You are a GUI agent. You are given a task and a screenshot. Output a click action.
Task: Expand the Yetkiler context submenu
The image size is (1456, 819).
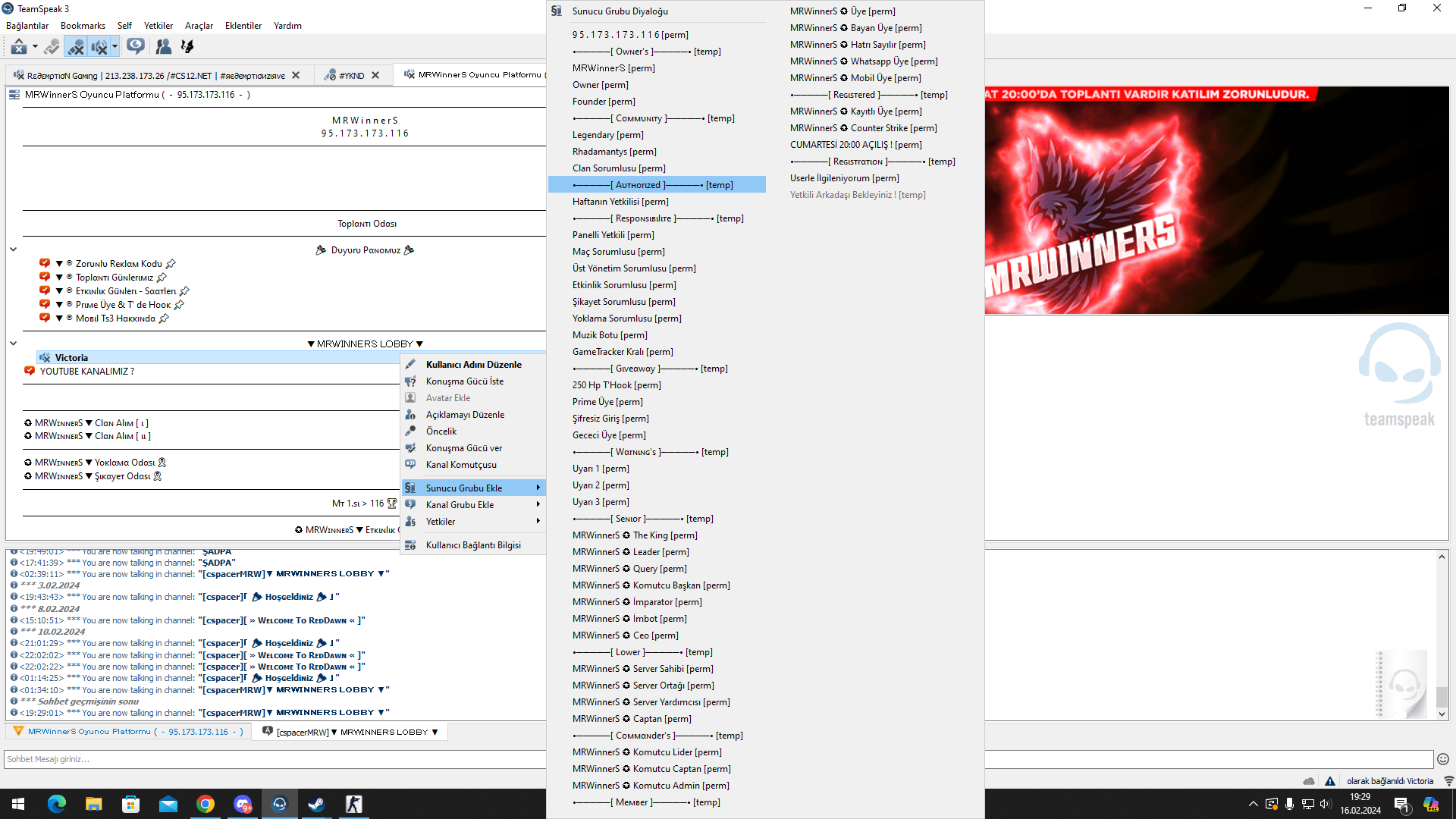[473, 522]
